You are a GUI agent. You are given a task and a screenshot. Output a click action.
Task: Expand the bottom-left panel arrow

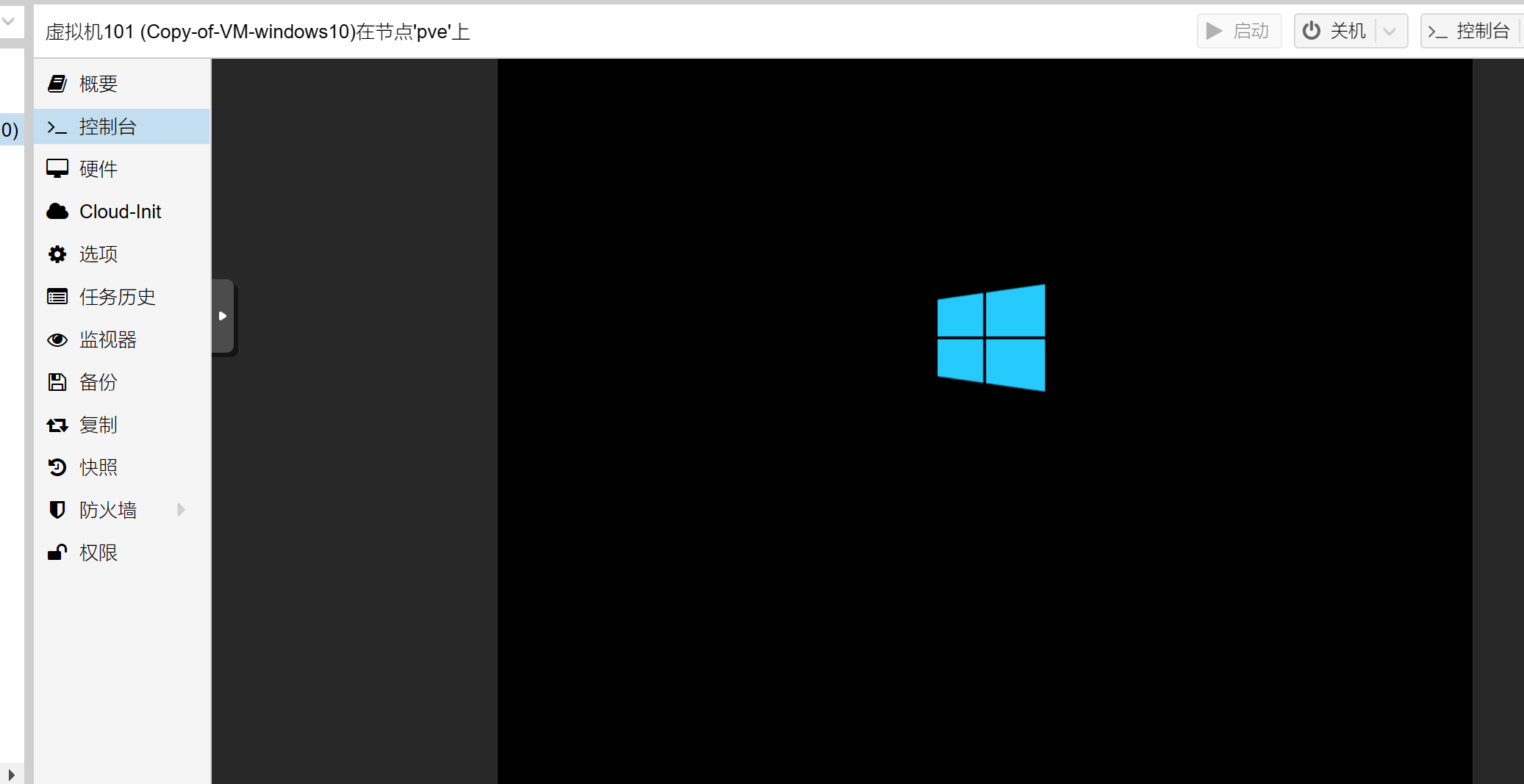pos(11,774)
